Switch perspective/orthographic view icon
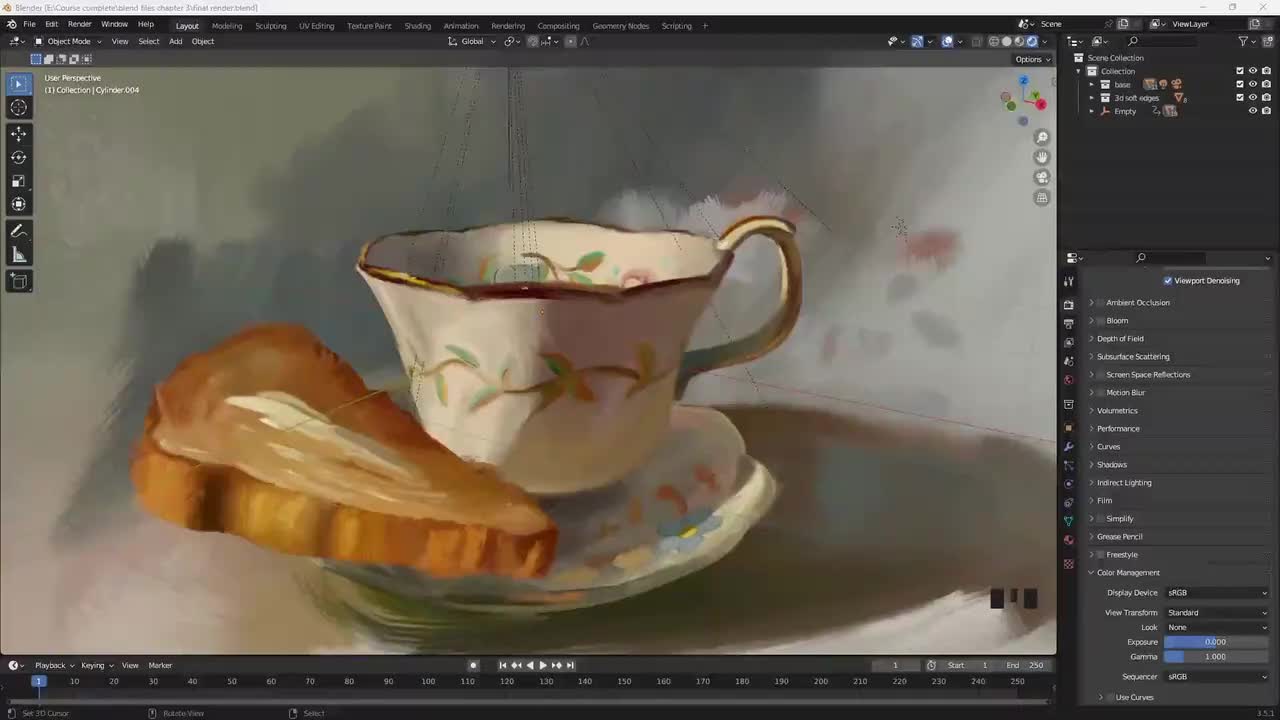This screenshot has height=720, width=1280. tap(1042, 197)
